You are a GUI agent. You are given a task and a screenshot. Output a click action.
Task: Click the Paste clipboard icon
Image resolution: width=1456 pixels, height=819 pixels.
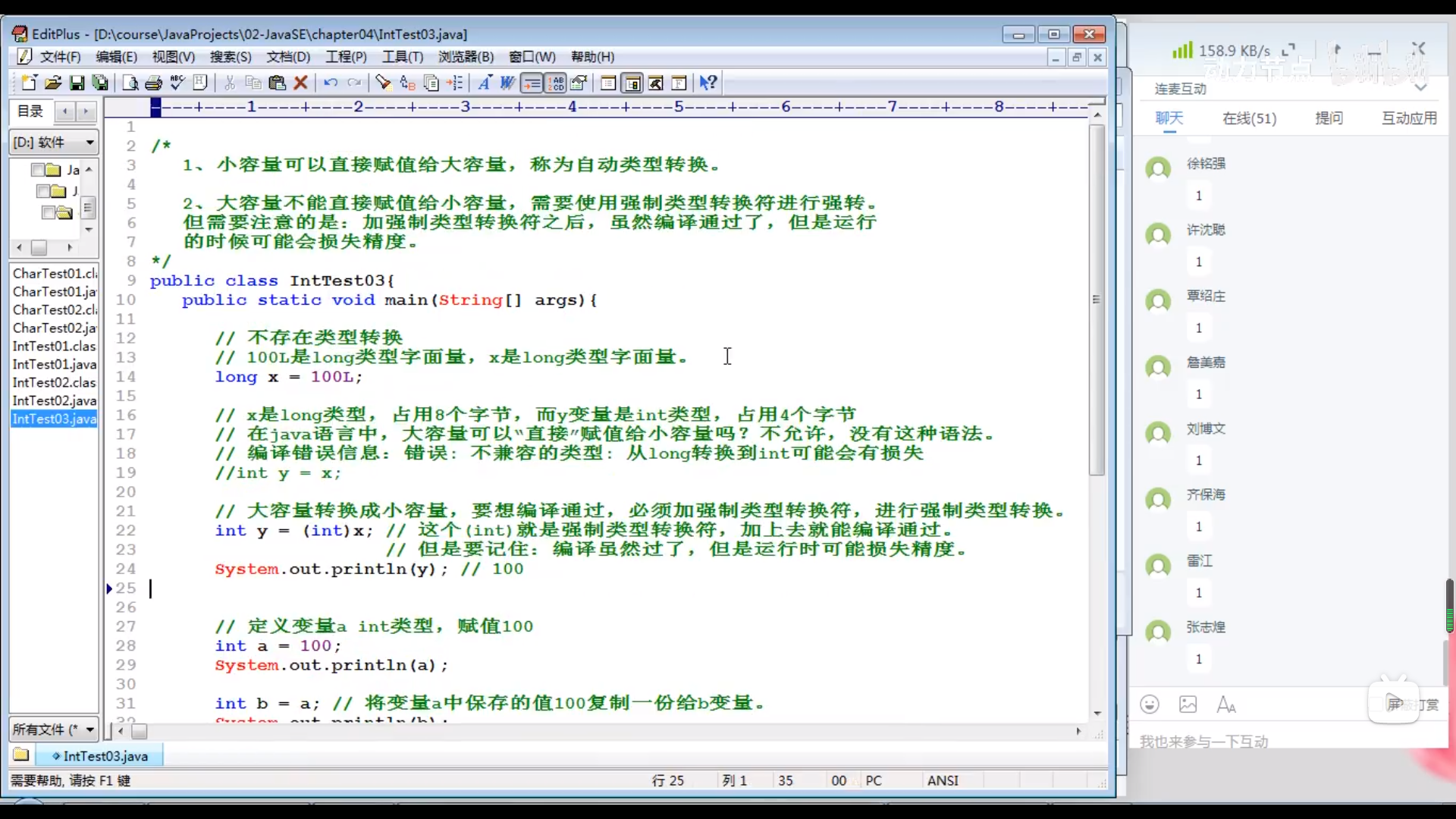(x=277, y=83)
